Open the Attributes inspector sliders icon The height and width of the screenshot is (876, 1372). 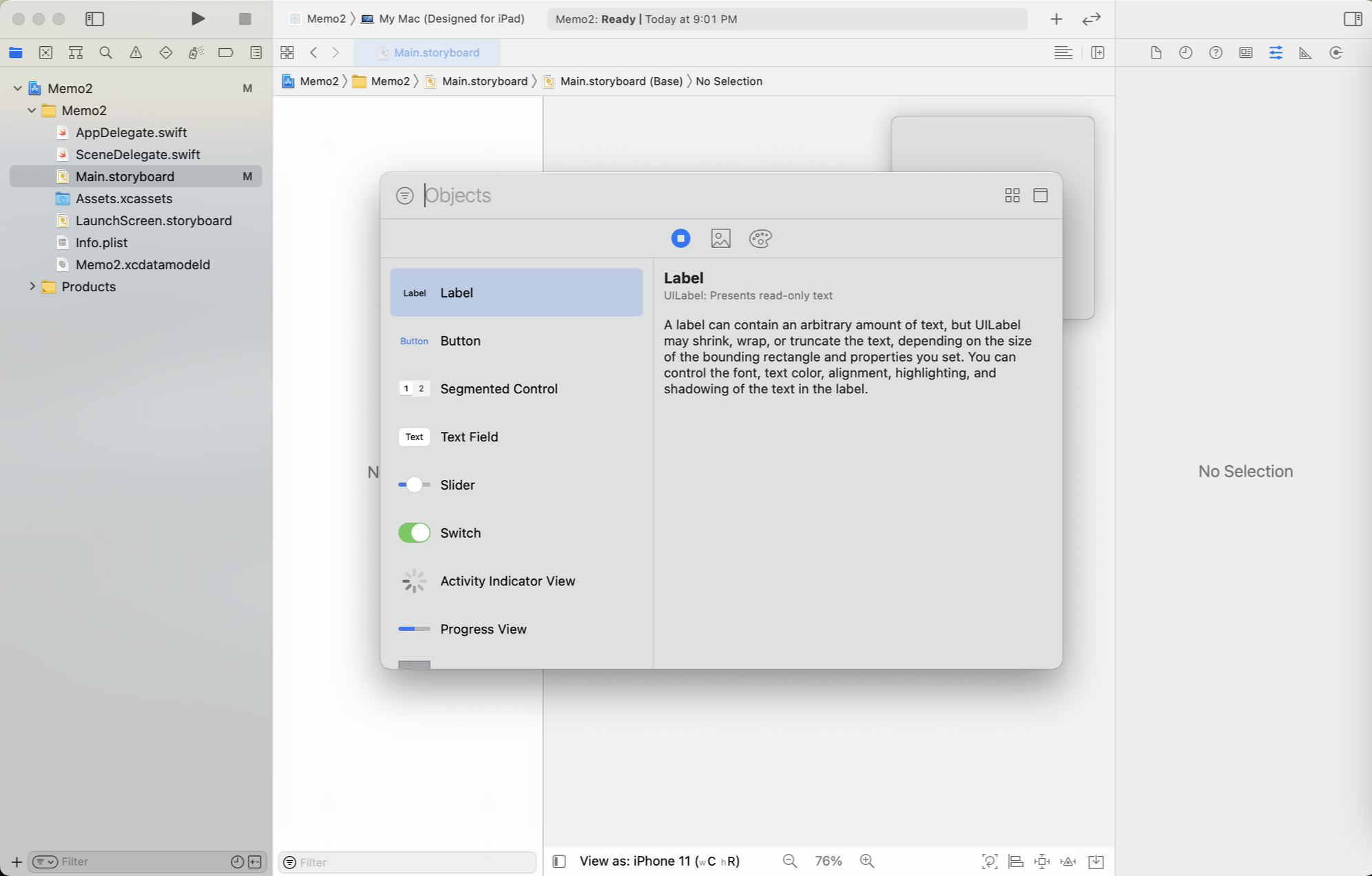click(x=1276, y=52)
